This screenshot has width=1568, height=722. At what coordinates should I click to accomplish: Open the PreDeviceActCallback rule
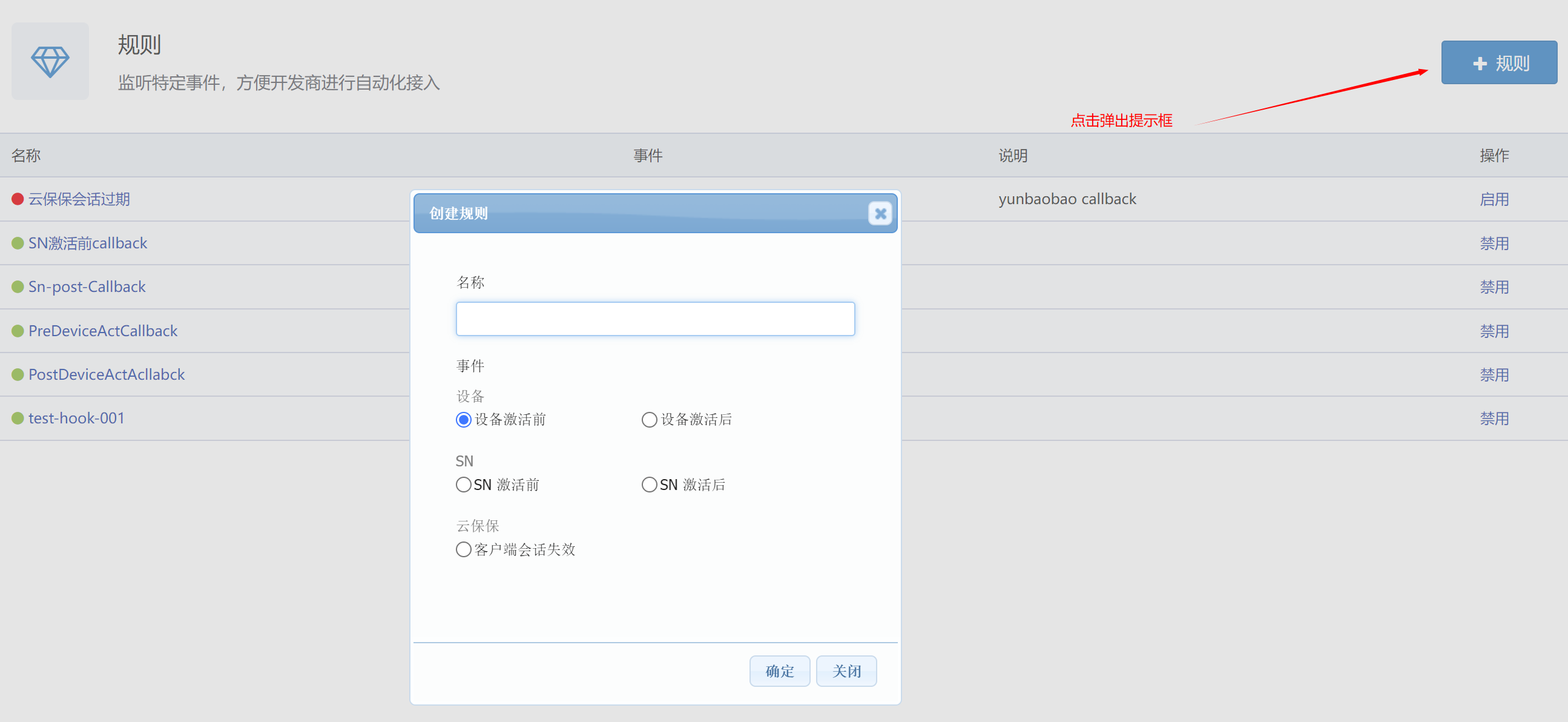click(103, 331)
